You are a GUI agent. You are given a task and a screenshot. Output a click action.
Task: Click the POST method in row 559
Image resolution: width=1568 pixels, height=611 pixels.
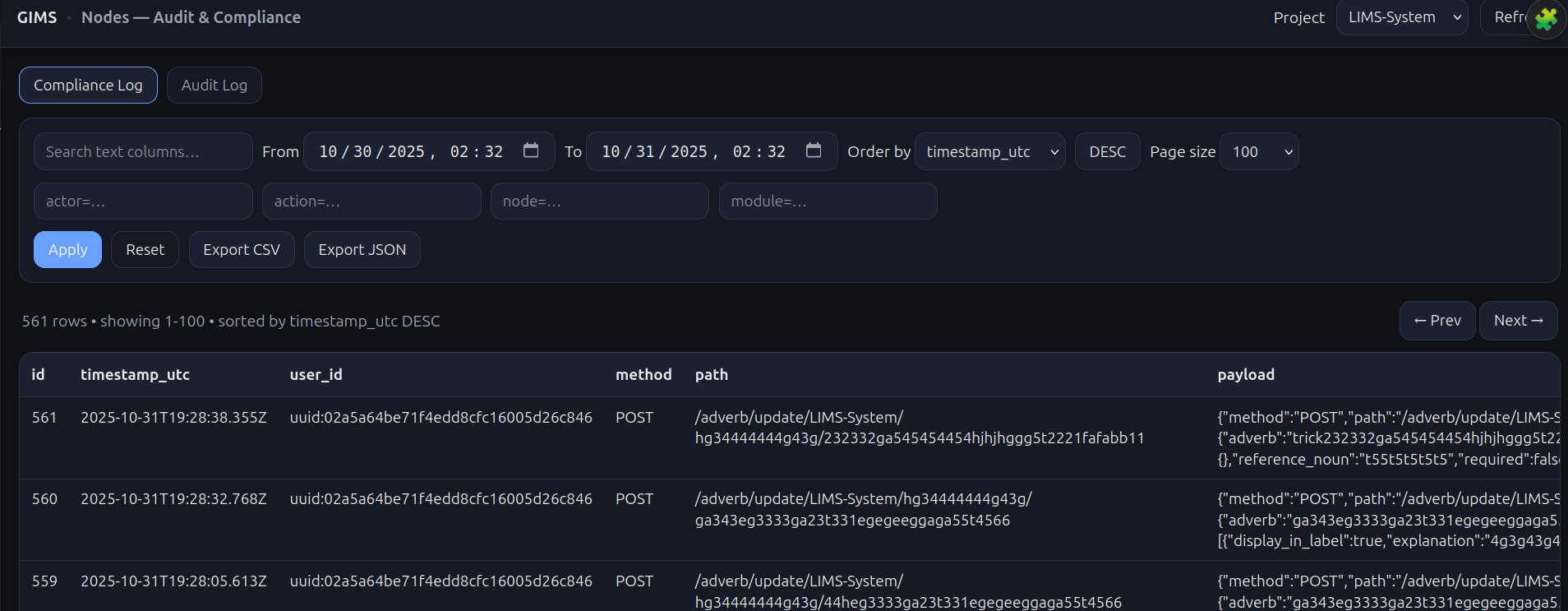[634, 581]
